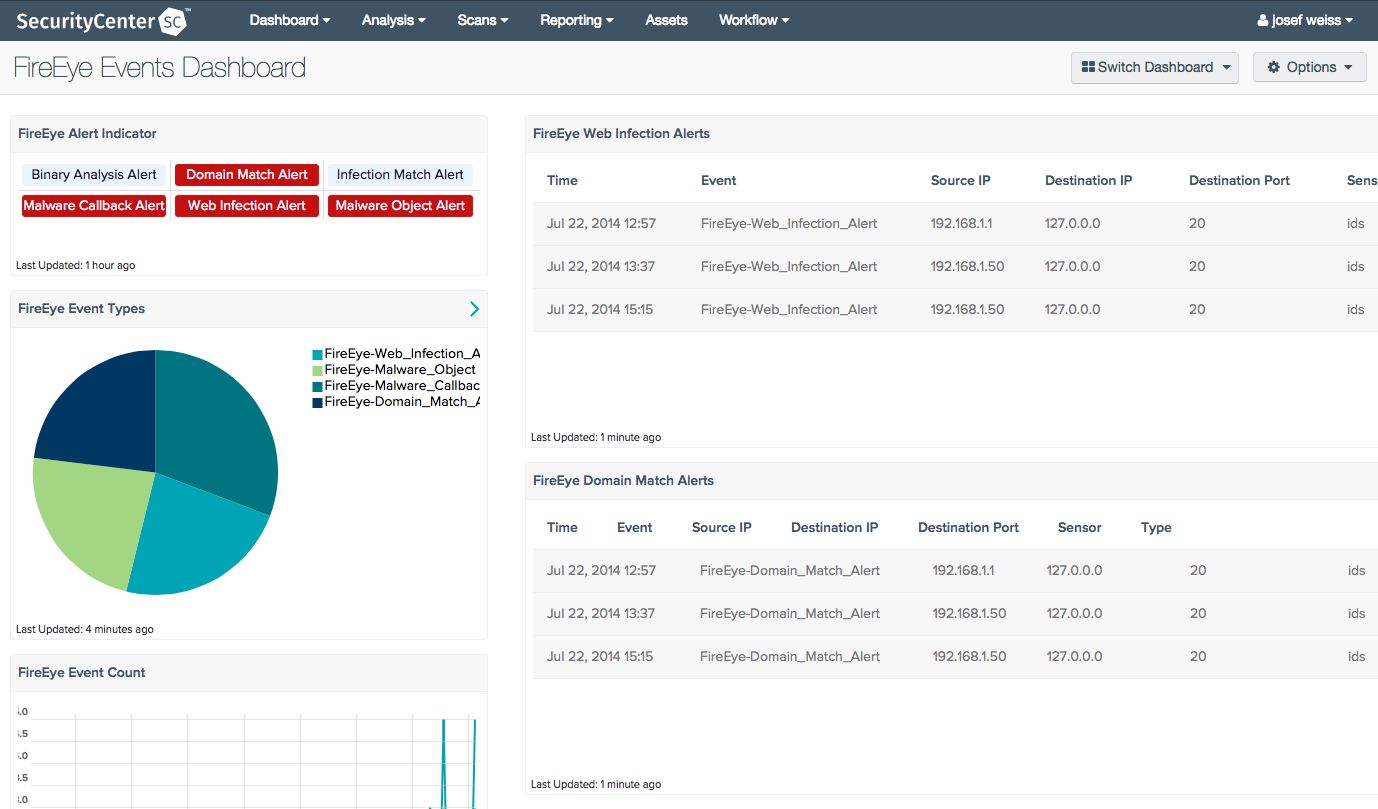Image resolution: width=1378 pixels, height=809 pixels.
Task: Click the Web Infection table Source IP header
Action: [x=960, y=181]
